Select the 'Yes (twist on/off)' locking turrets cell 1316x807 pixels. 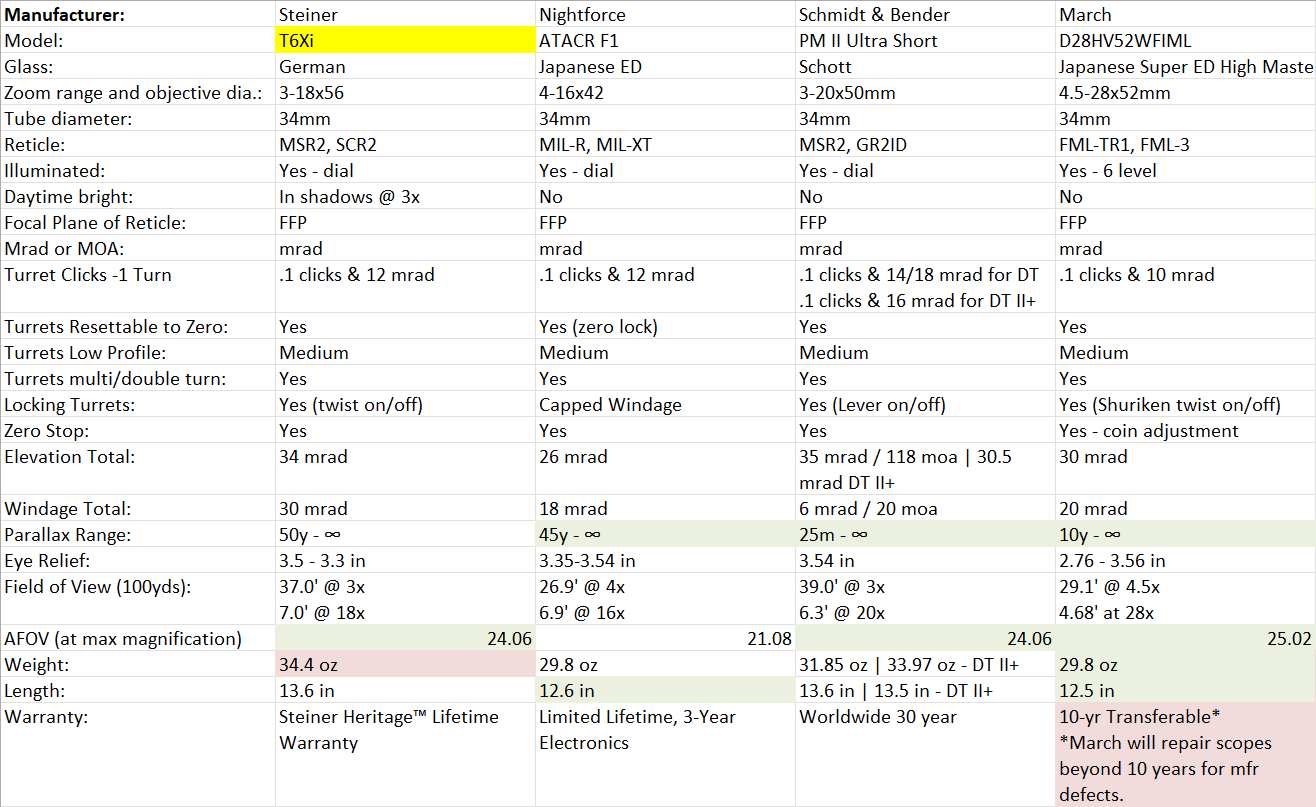tap(406, 405)
